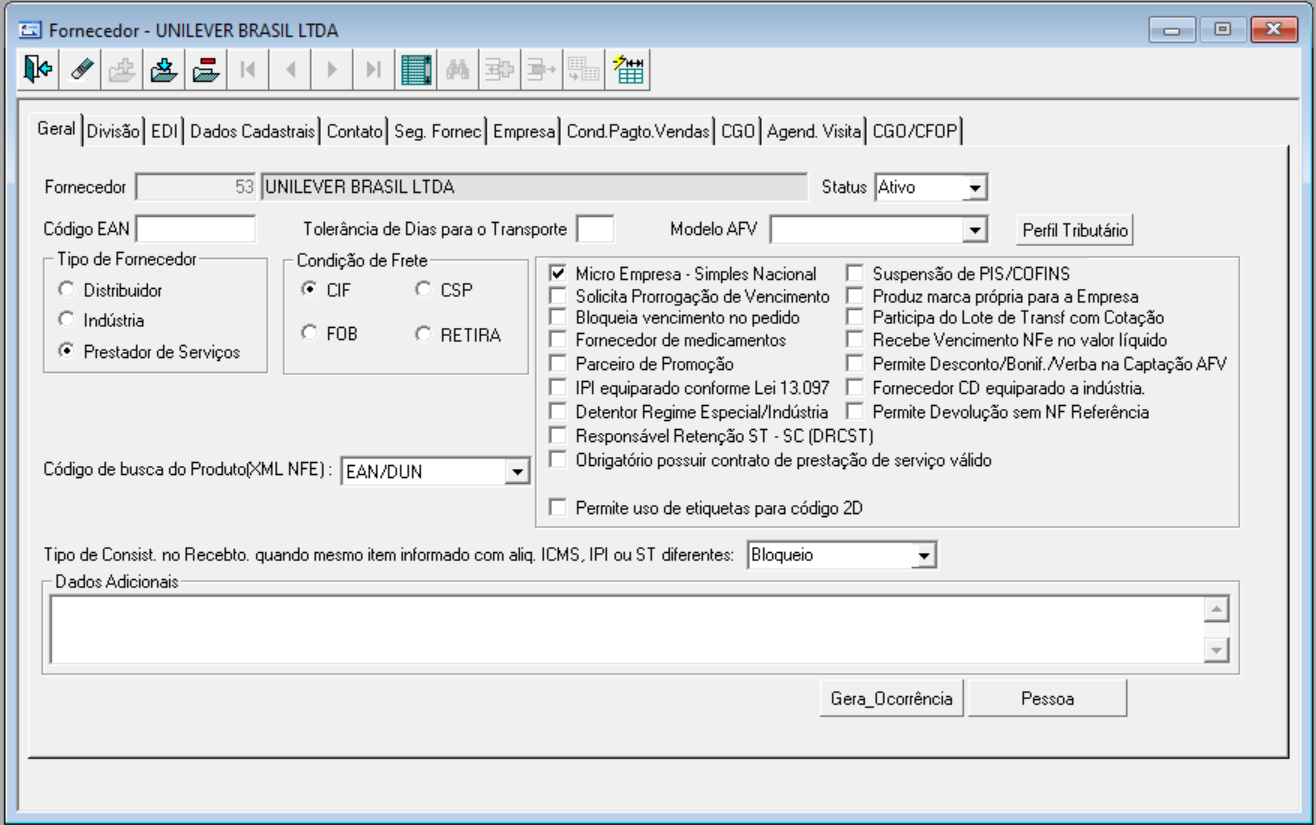Check Fornecedor CD equiparado a indústria

tap(855, 387)
